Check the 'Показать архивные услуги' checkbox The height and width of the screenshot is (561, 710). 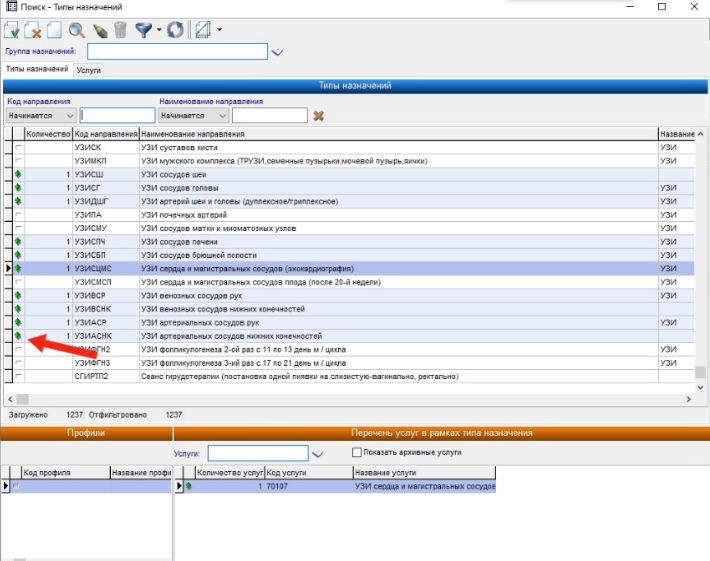[358, 453]
